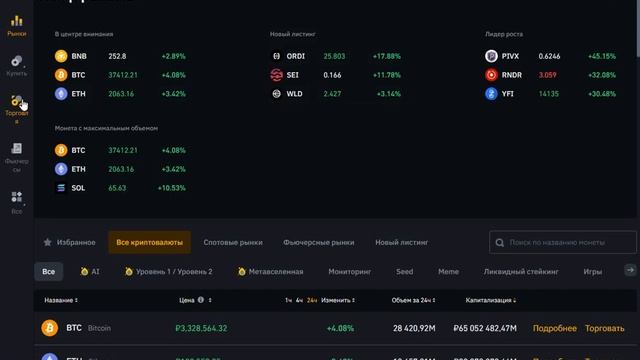Select the 1ч change interval
The height and width of the screenshot is (360, 640).
click(289, 300)
